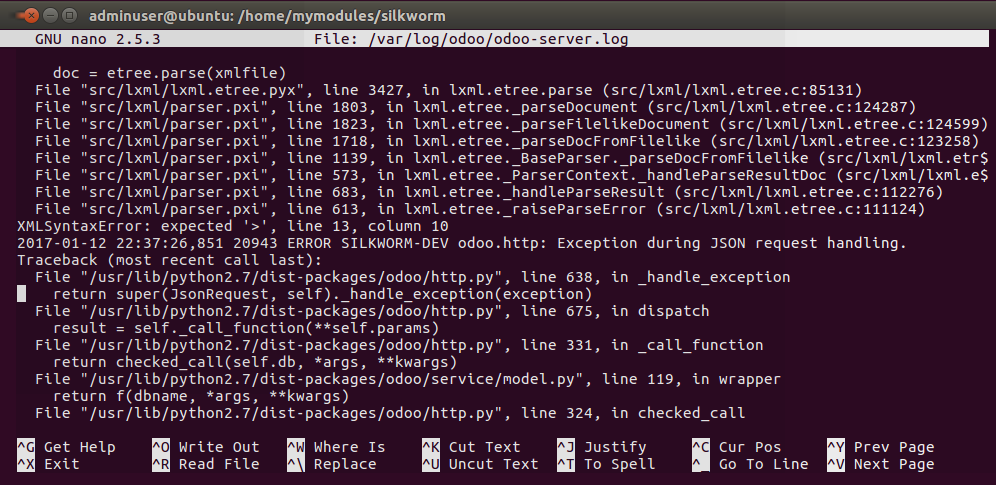
Task: Click the ^Y Prev Page shortcut
Action: [881, 448]
